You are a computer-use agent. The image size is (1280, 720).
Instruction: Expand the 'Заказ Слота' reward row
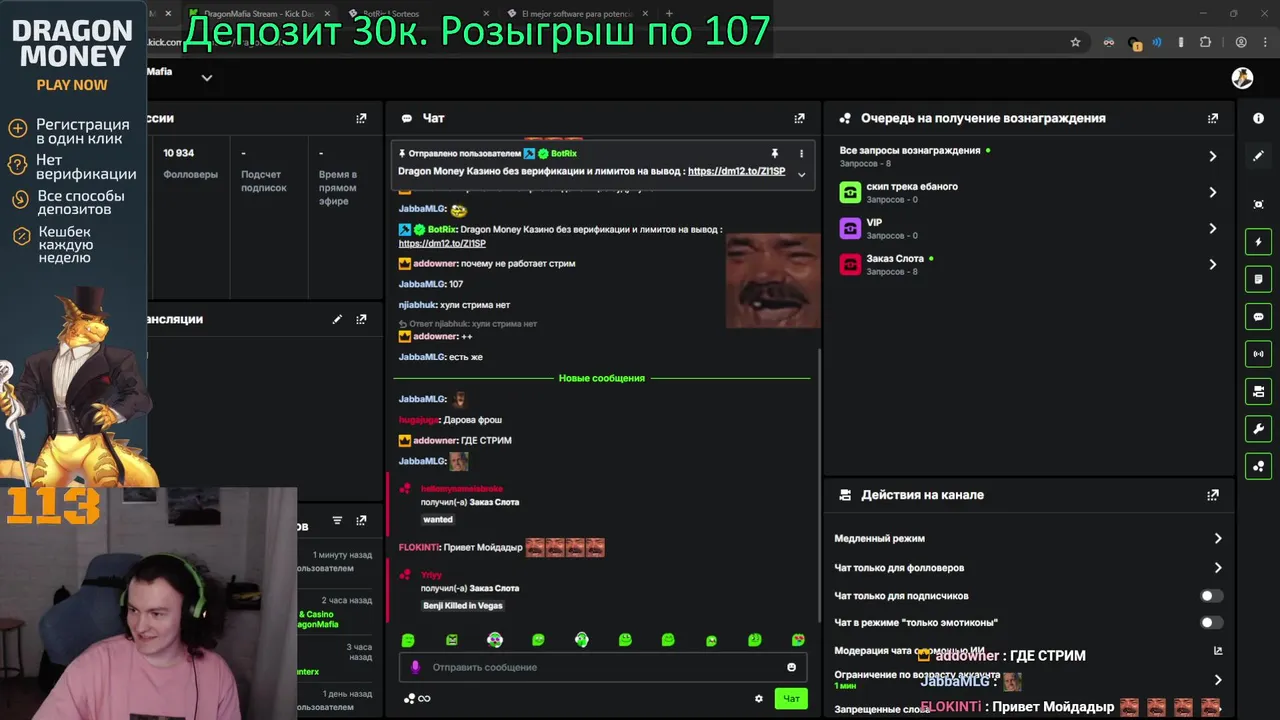[1027, 264]
